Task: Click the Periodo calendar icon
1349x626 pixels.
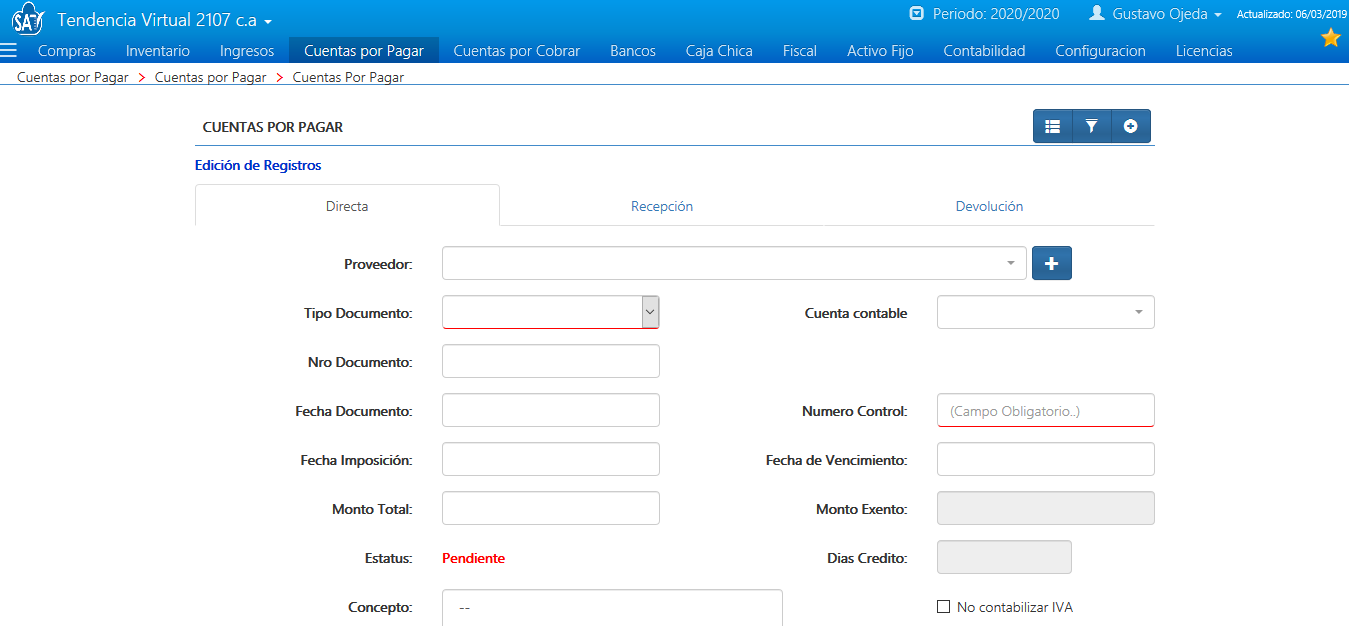Action: (916, 14)
